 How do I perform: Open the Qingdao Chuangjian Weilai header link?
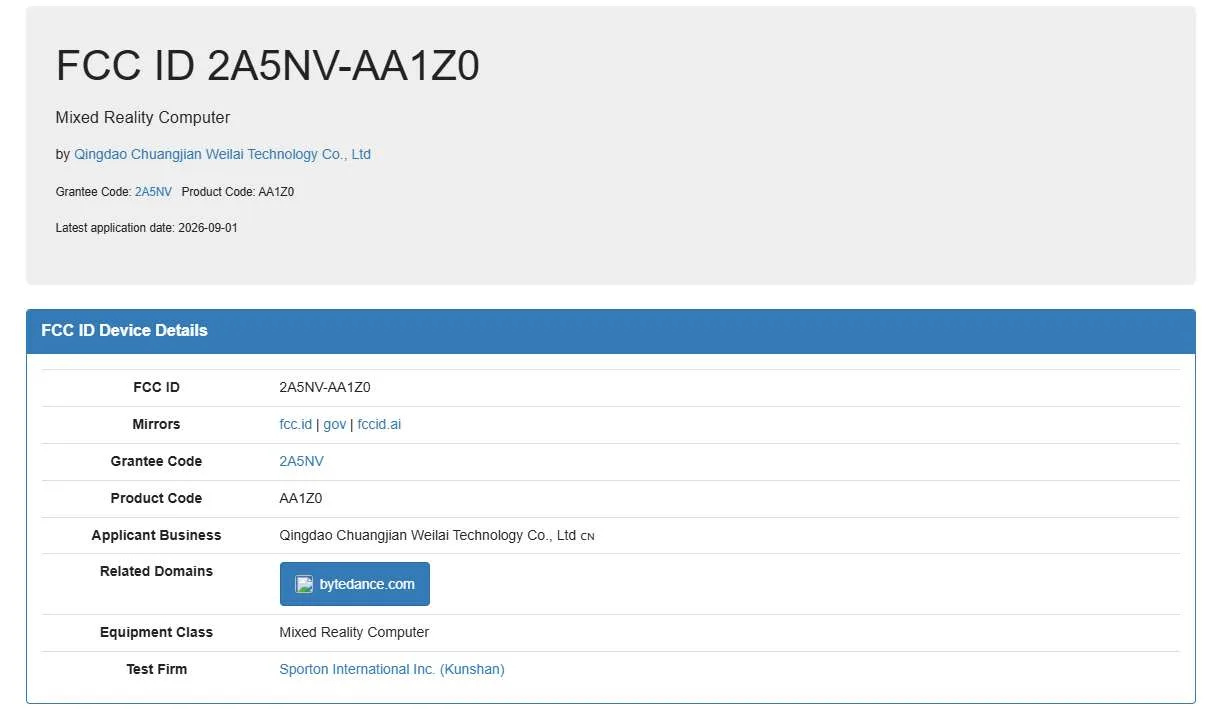click(x=222, y=154)
